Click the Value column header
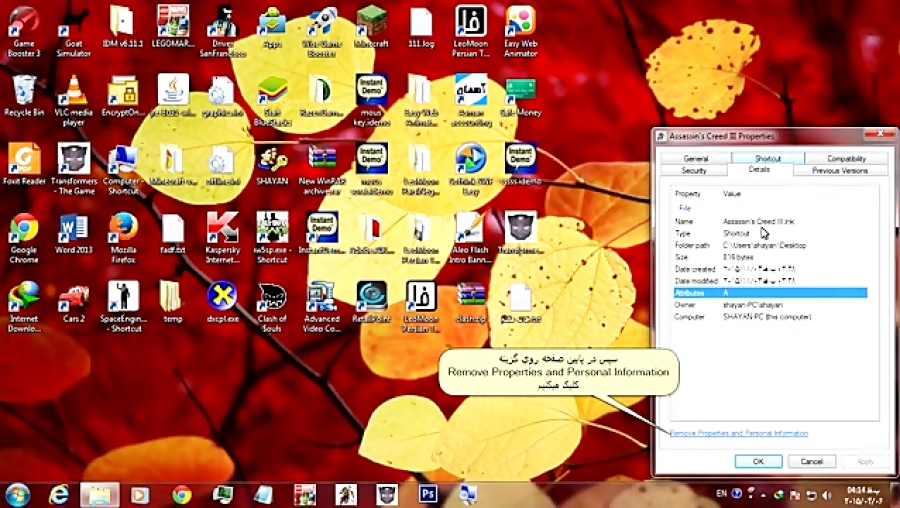This screenshot has height=508, width=900. click(x=732, y=194)
